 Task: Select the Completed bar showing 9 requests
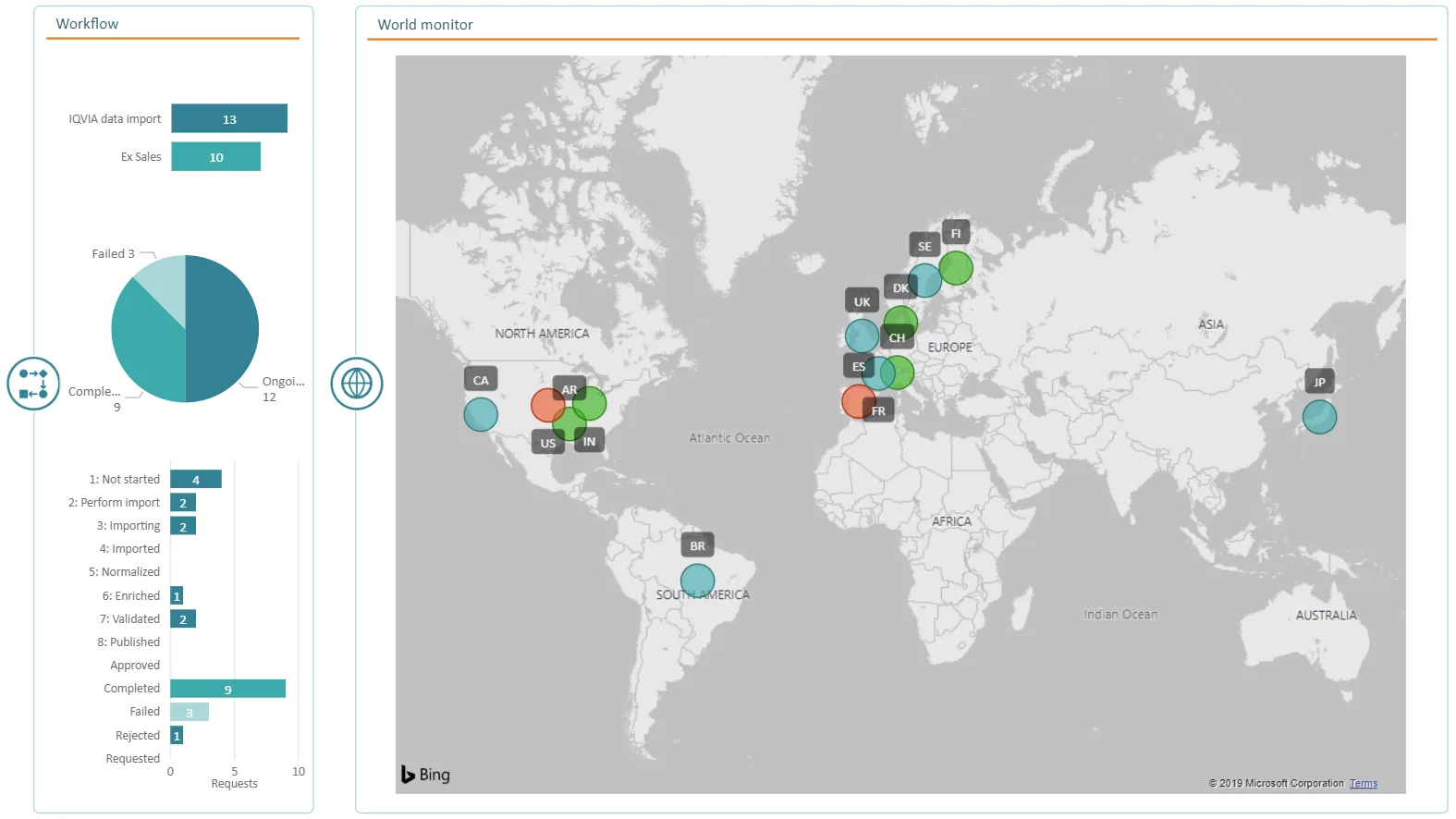(227, 689)
